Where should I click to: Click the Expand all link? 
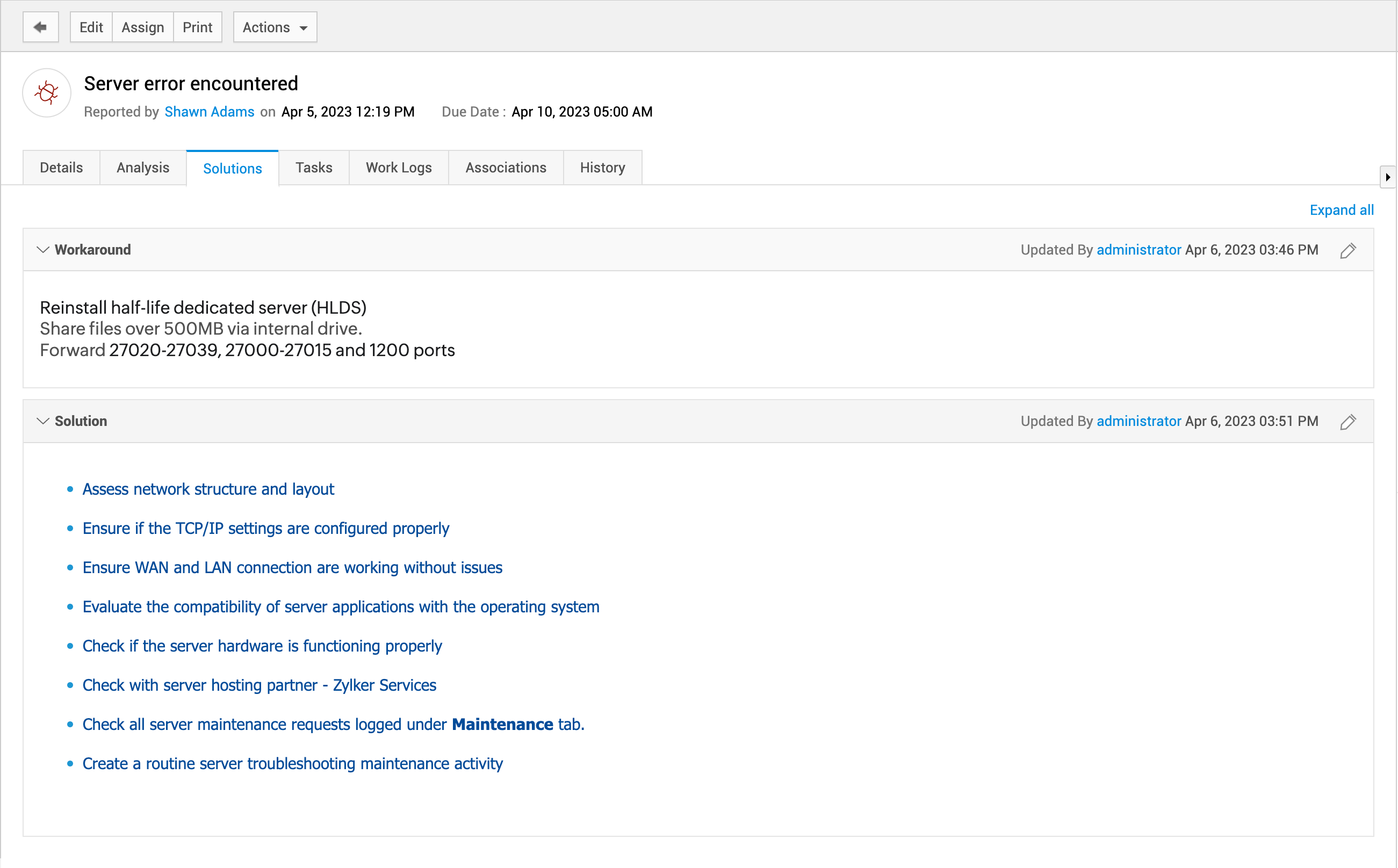[x=1341, y=210]
